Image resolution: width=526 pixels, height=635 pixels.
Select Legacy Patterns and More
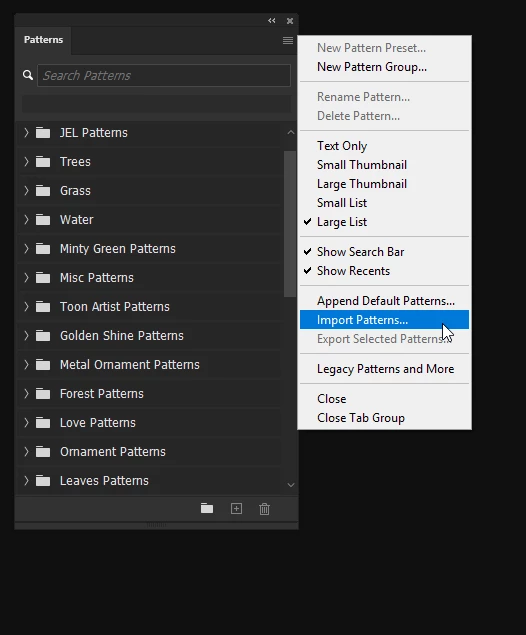point(384,369)
